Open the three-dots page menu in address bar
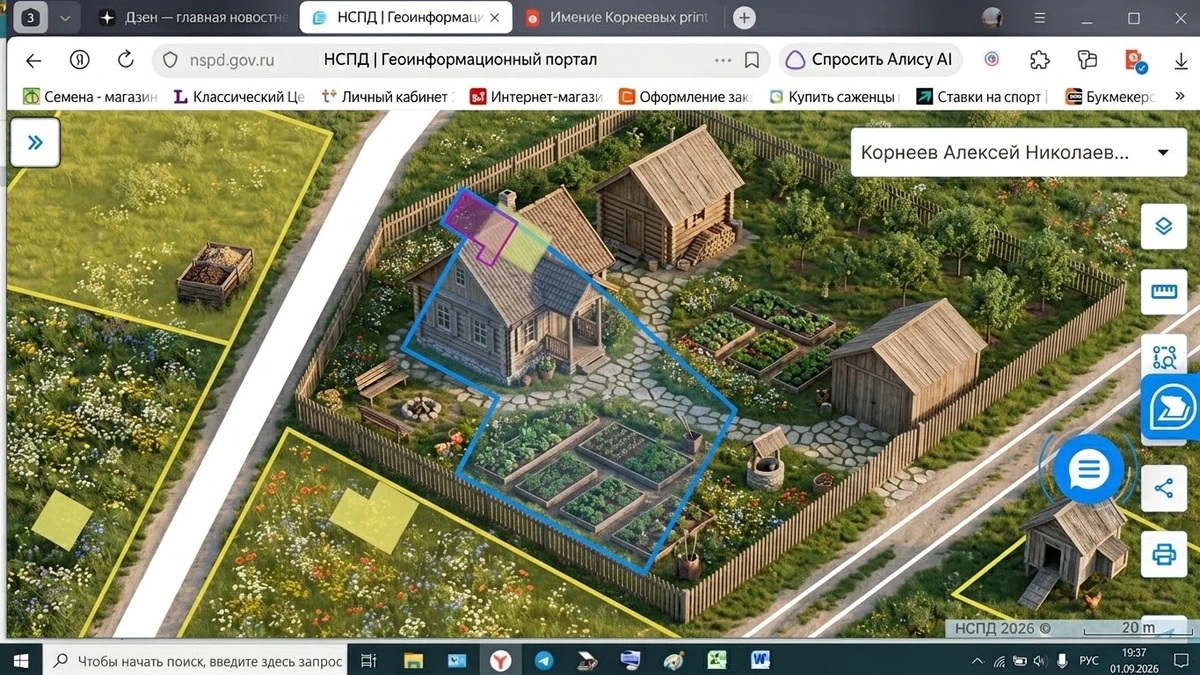 (723, 60)
